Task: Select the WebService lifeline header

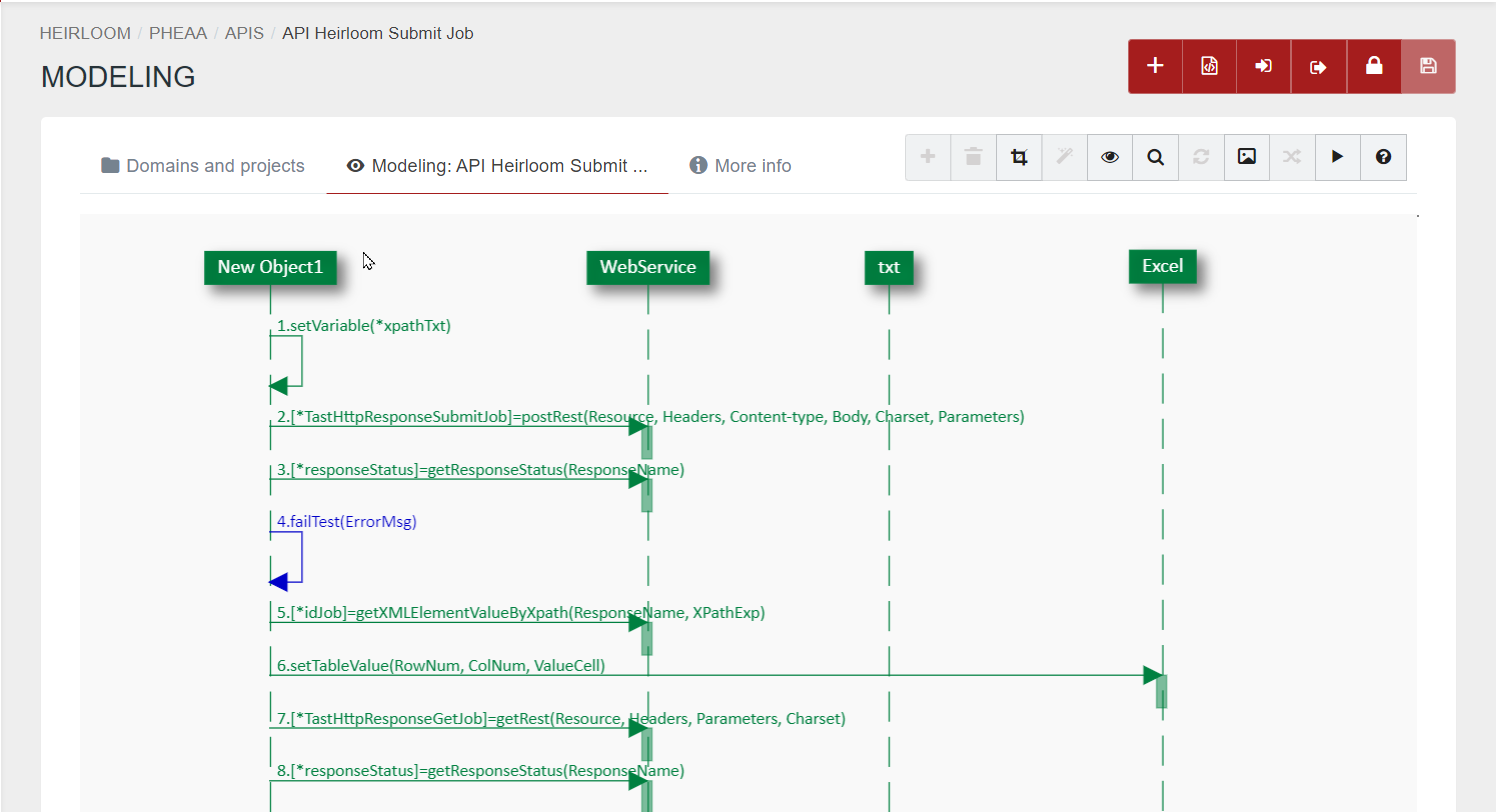Action: click(647, 267)
